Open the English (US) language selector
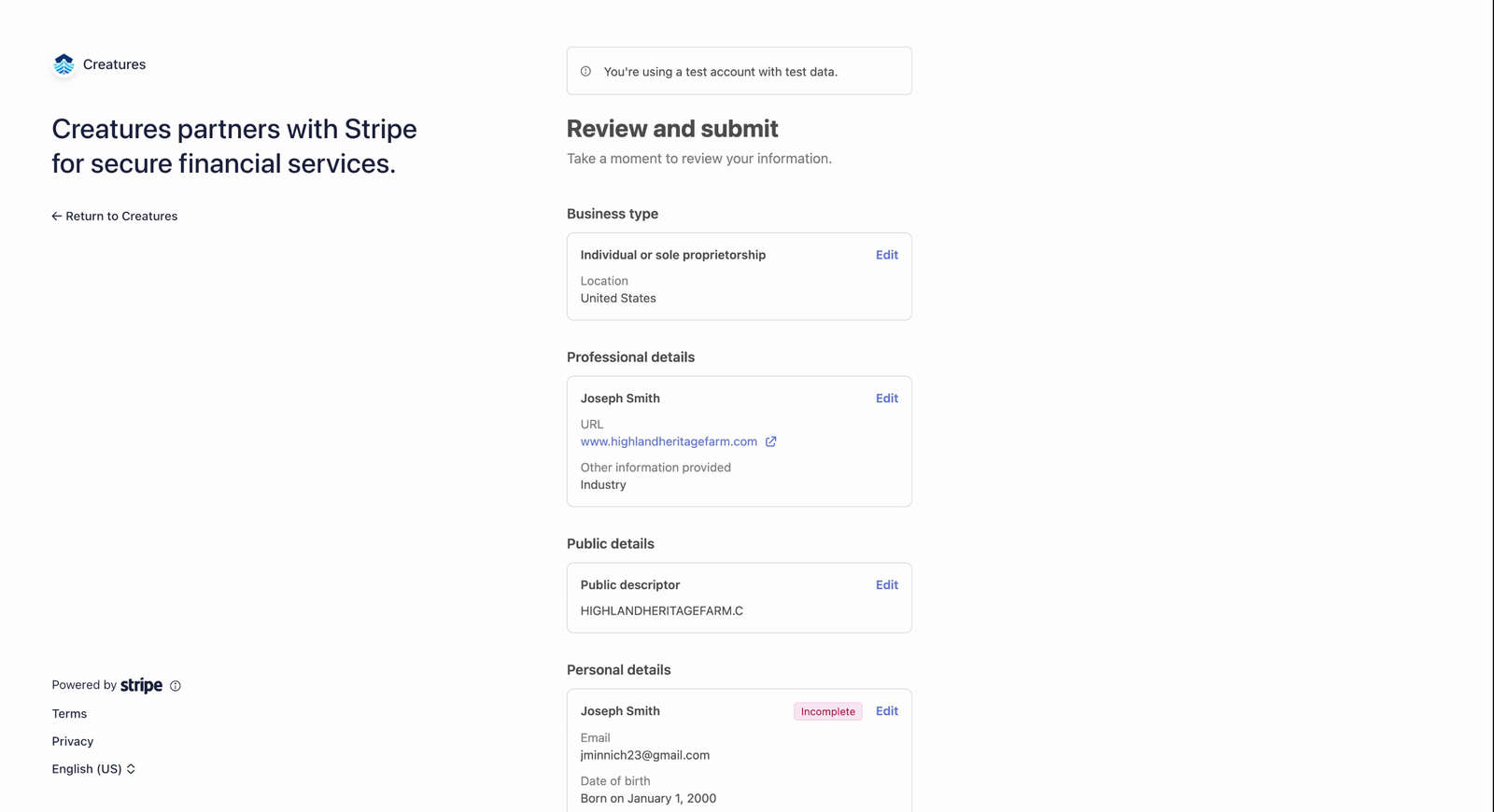 pos(94,769)
